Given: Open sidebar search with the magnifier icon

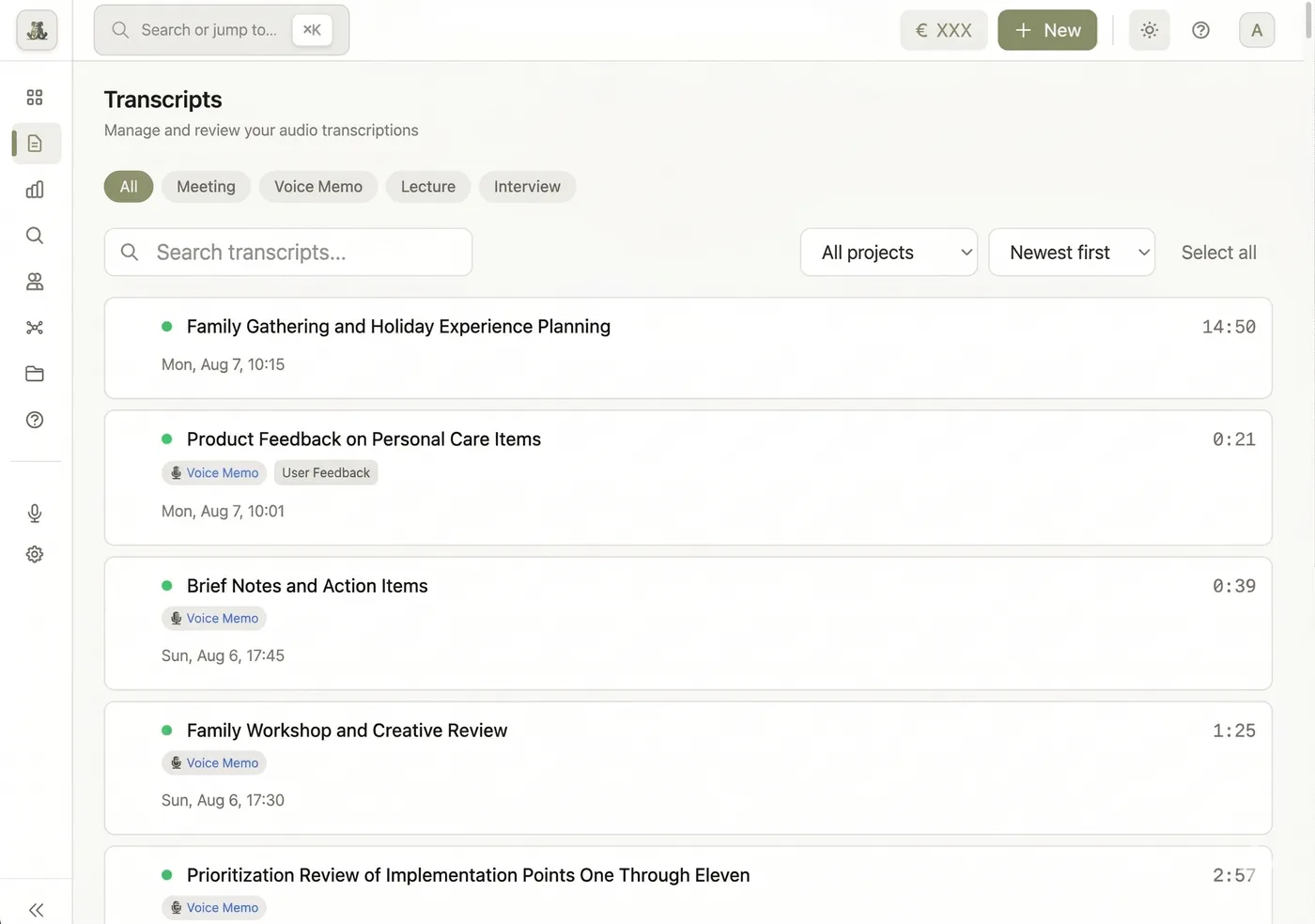Looking at the screenshot, I should point(35,235).
